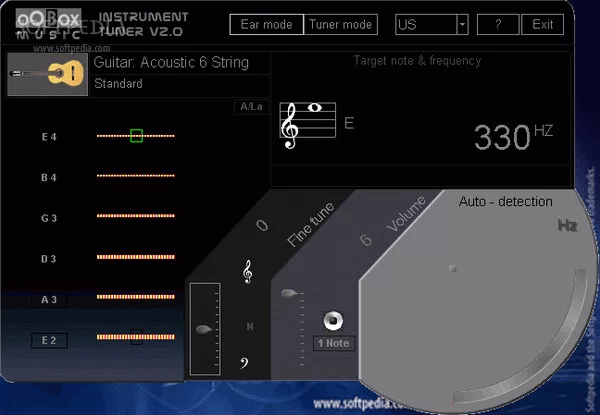Click the N neutral clef option

249,326
